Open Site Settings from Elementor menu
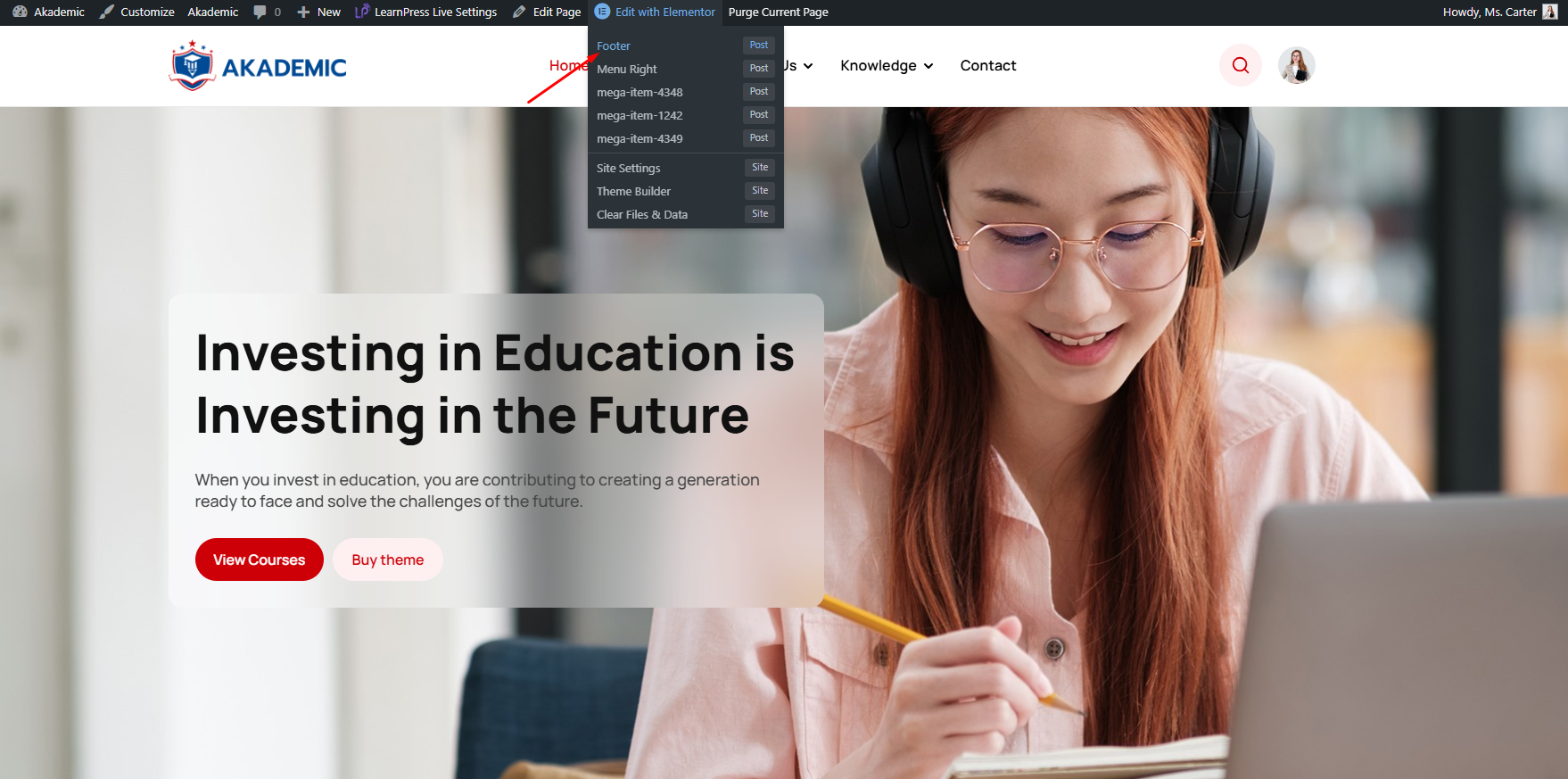The height and width of the screenshot is (779, 1568). pos(629,169)
